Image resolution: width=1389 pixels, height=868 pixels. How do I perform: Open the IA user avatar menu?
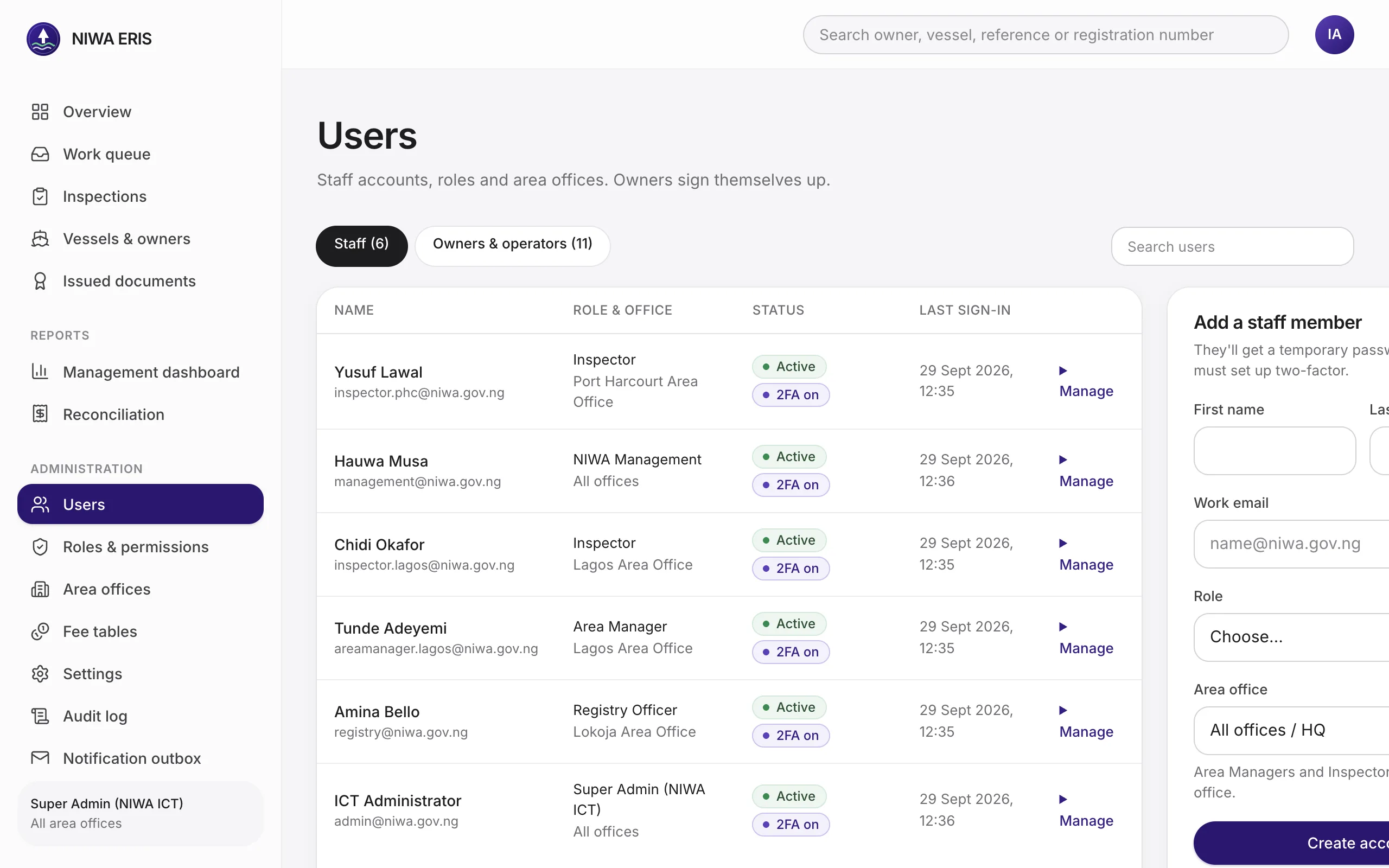click(1335, 34)
